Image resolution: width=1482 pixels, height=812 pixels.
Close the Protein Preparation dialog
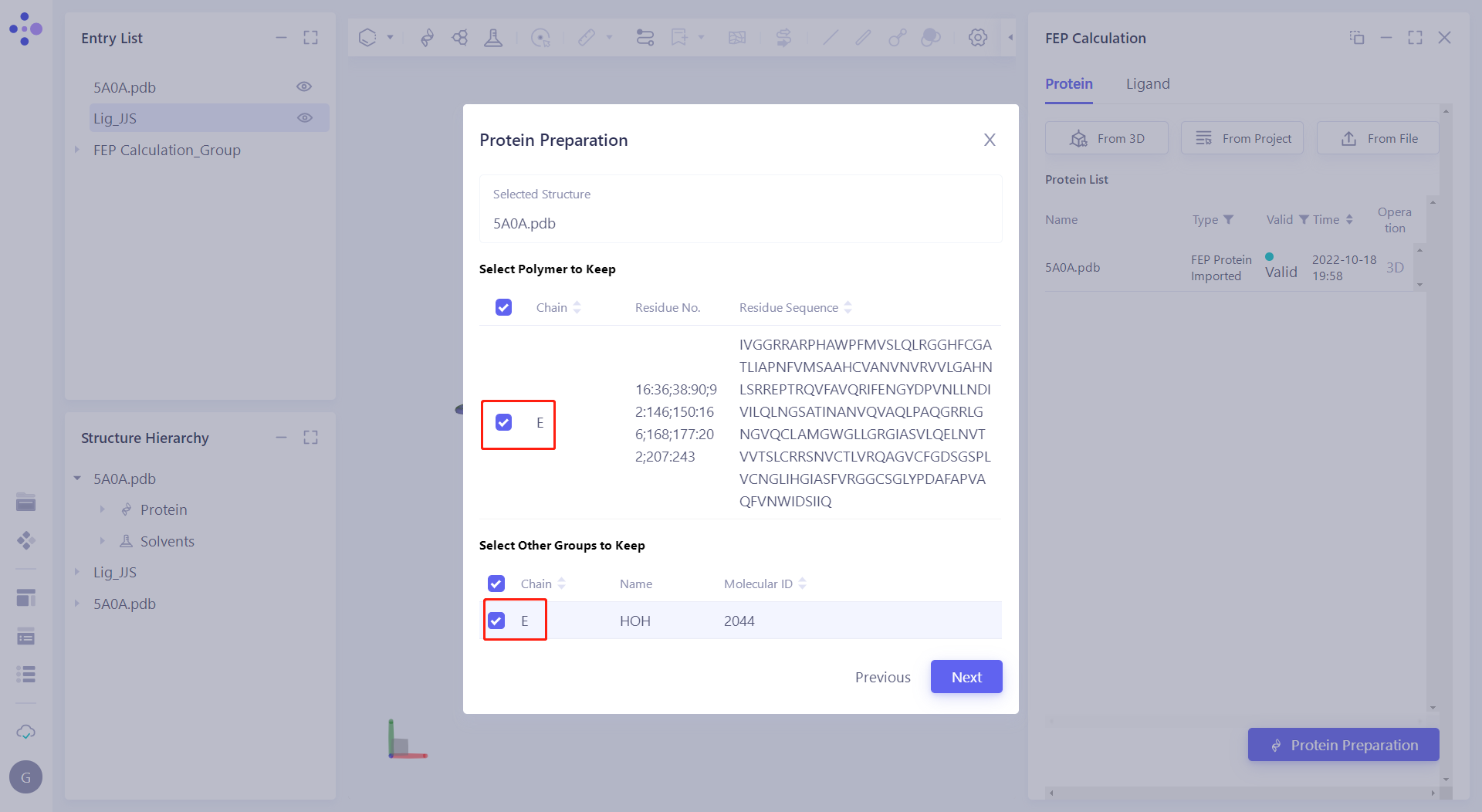click(x=990, y=140)
